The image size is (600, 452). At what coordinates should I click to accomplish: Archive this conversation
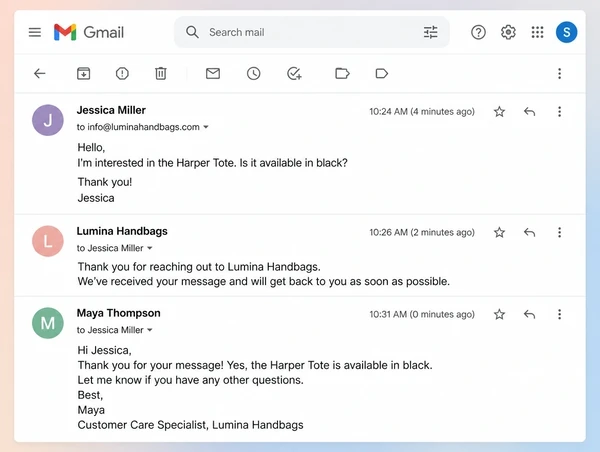(83, 73)
